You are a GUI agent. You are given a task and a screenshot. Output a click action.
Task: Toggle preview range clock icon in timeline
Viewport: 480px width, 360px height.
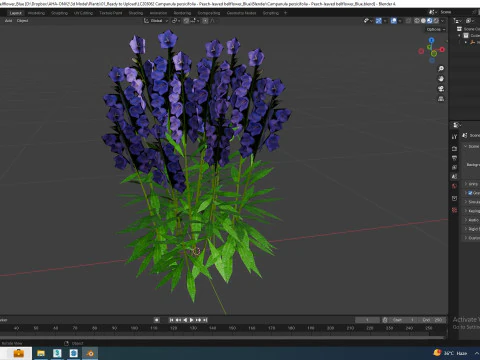tap(385, 320)
